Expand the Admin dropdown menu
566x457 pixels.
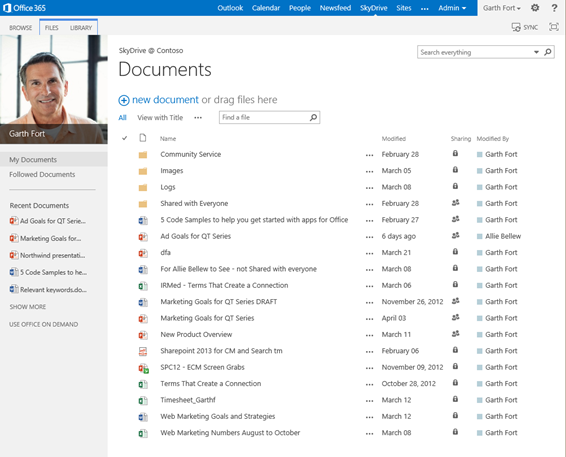(x=452, y=8)
